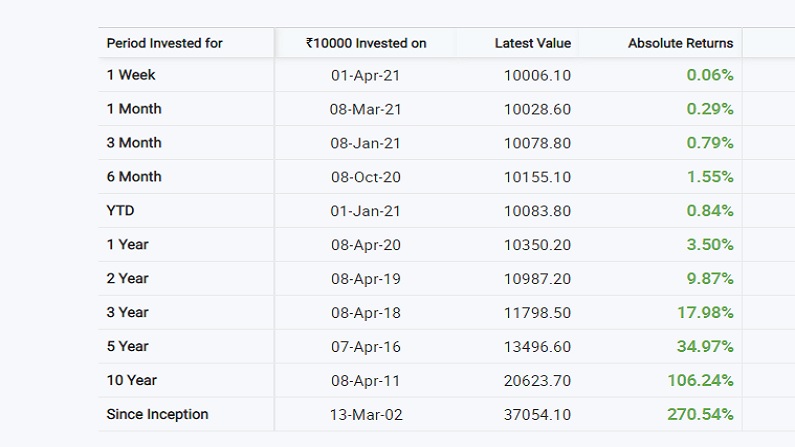Screen dimensions: 795x447
Task: Click the ₹10000 Invested on column header
Action: coord(366,43)
